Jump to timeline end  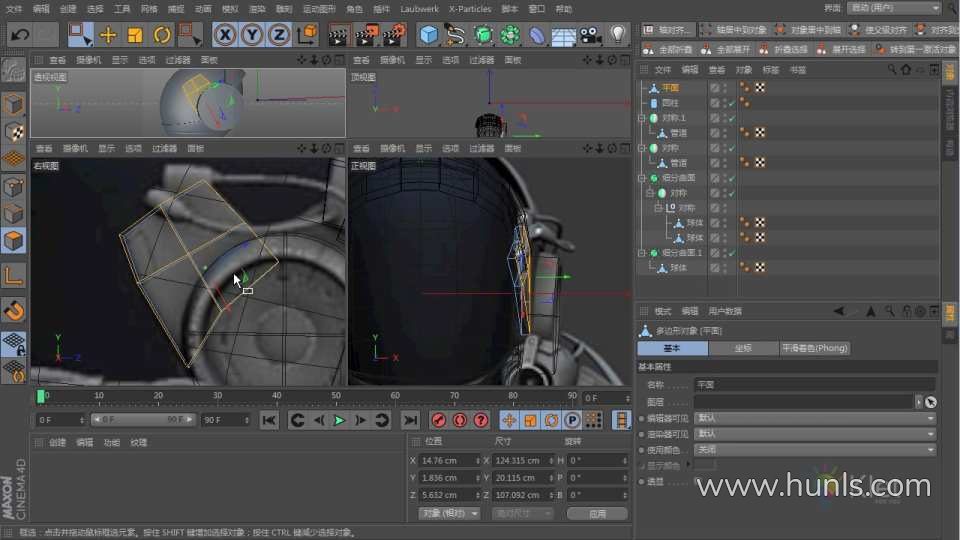tap(410, 421)
